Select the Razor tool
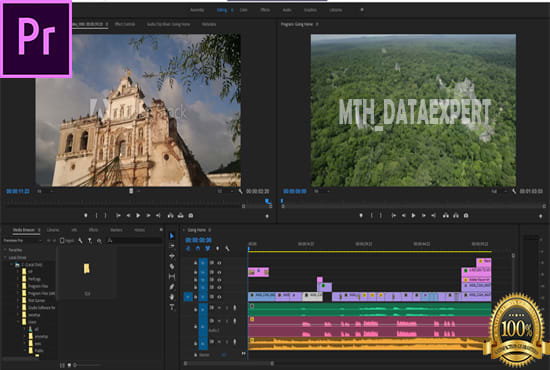Image resolution: width=550 pixels, height=370 pixels. point(172,267)
